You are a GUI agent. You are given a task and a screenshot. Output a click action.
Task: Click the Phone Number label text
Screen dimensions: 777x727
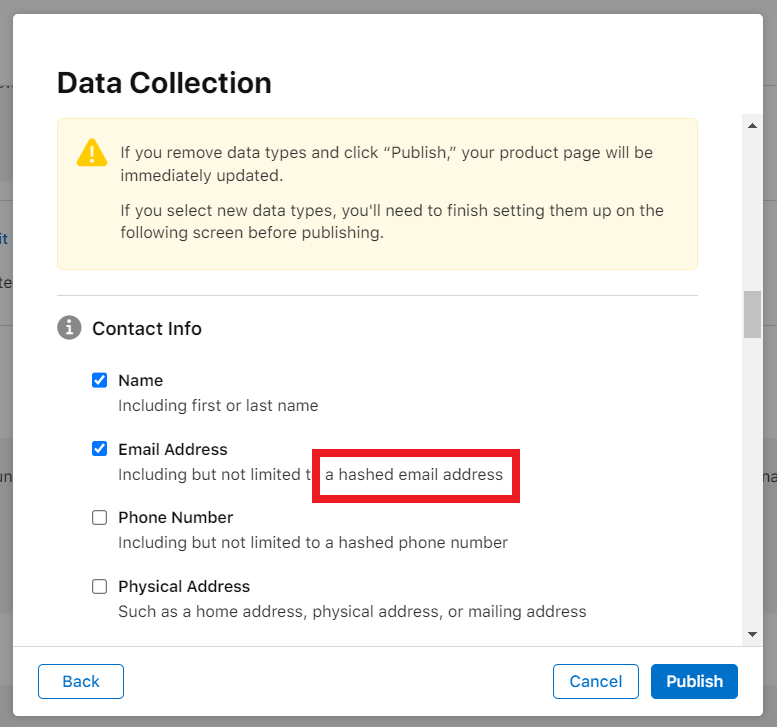click(175, 517)
